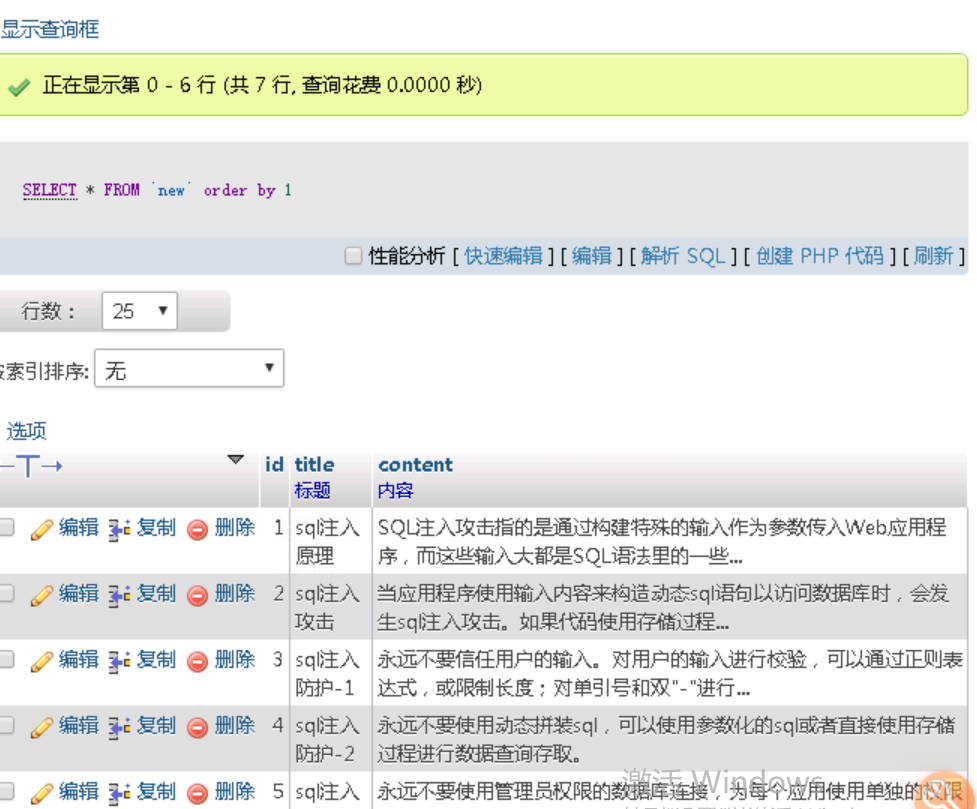
Task: Tick the 性能分析 profiling checkbox
Action: coord(353,256)
